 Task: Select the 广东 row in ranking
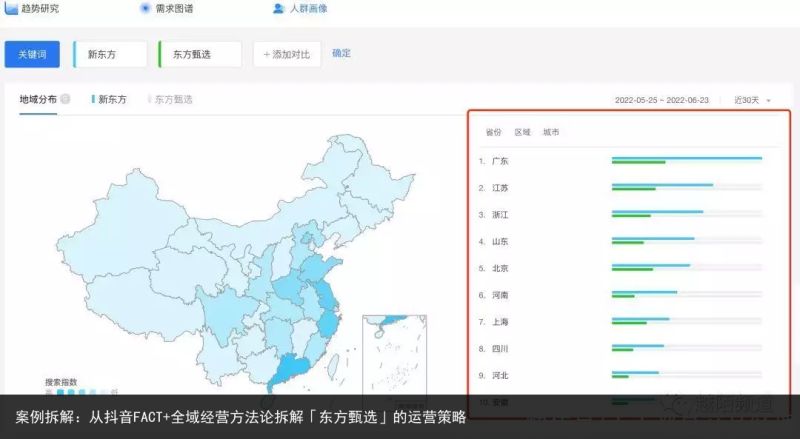[620, 161]
